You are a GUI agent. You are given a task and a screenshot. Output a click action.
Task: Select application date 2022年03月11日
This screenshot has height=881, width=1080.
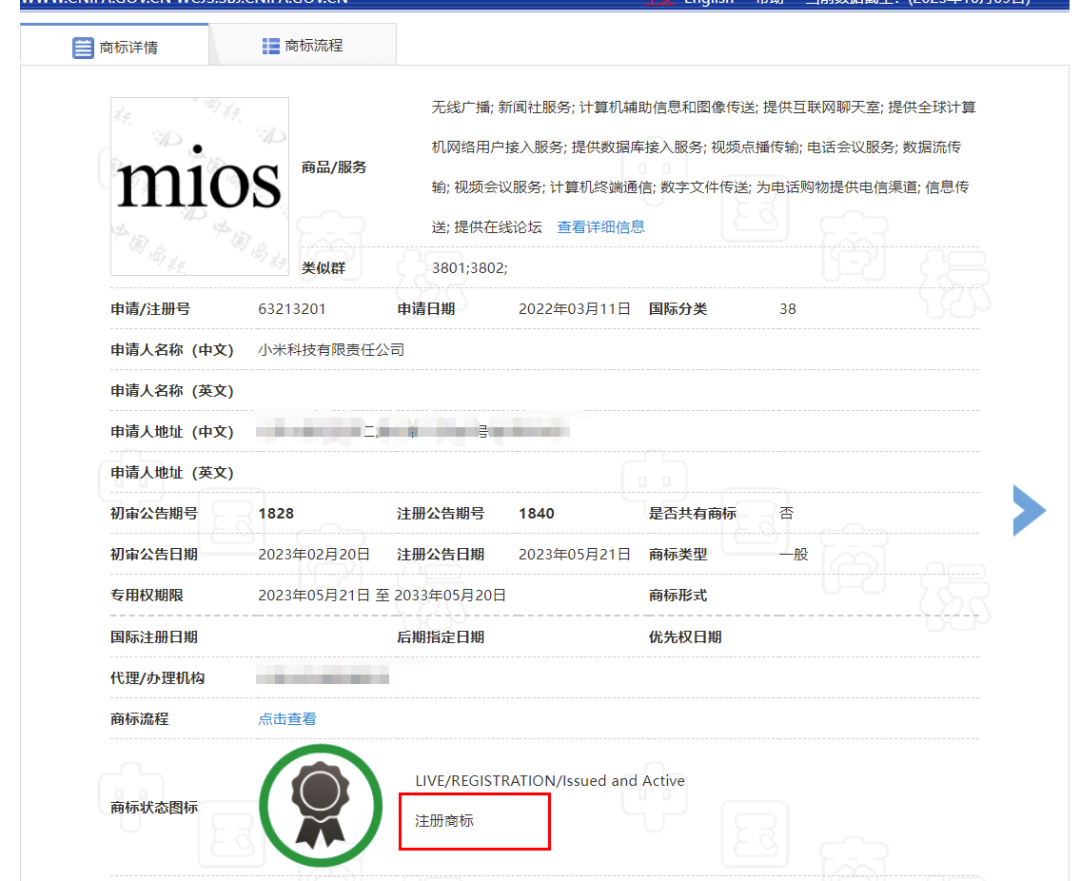pos(574,309)
